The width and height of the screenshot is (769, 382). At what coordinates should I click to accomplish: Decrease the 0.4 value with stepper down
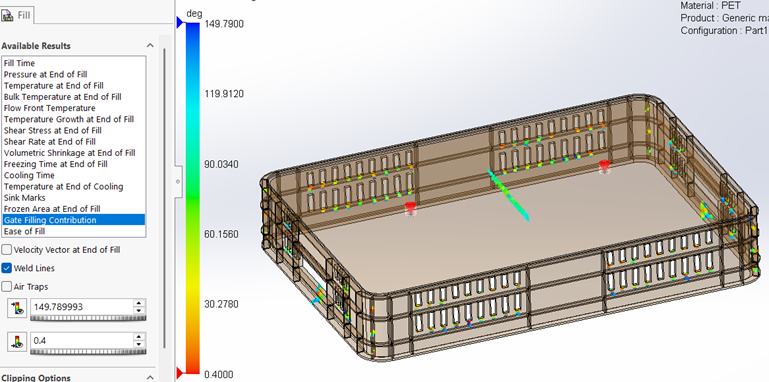click(x=139, y=344)
